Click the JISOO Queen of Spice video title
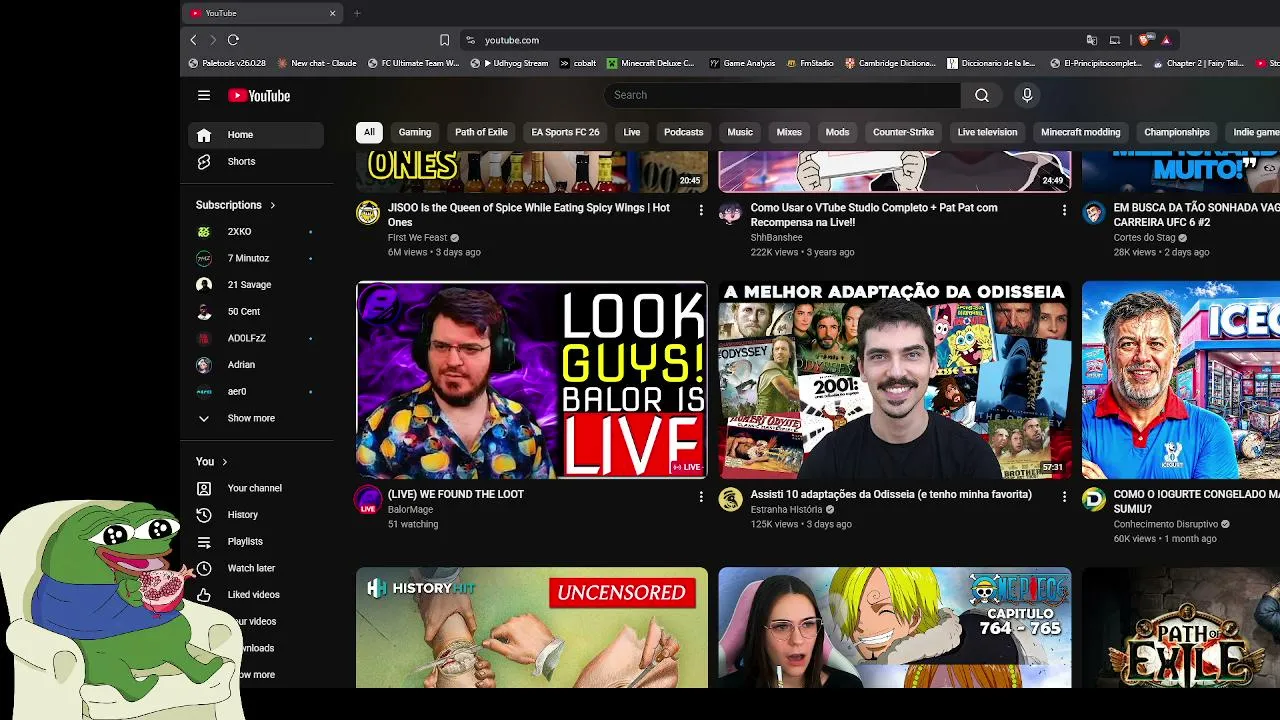1280x720 pixels. coord(529,215)
